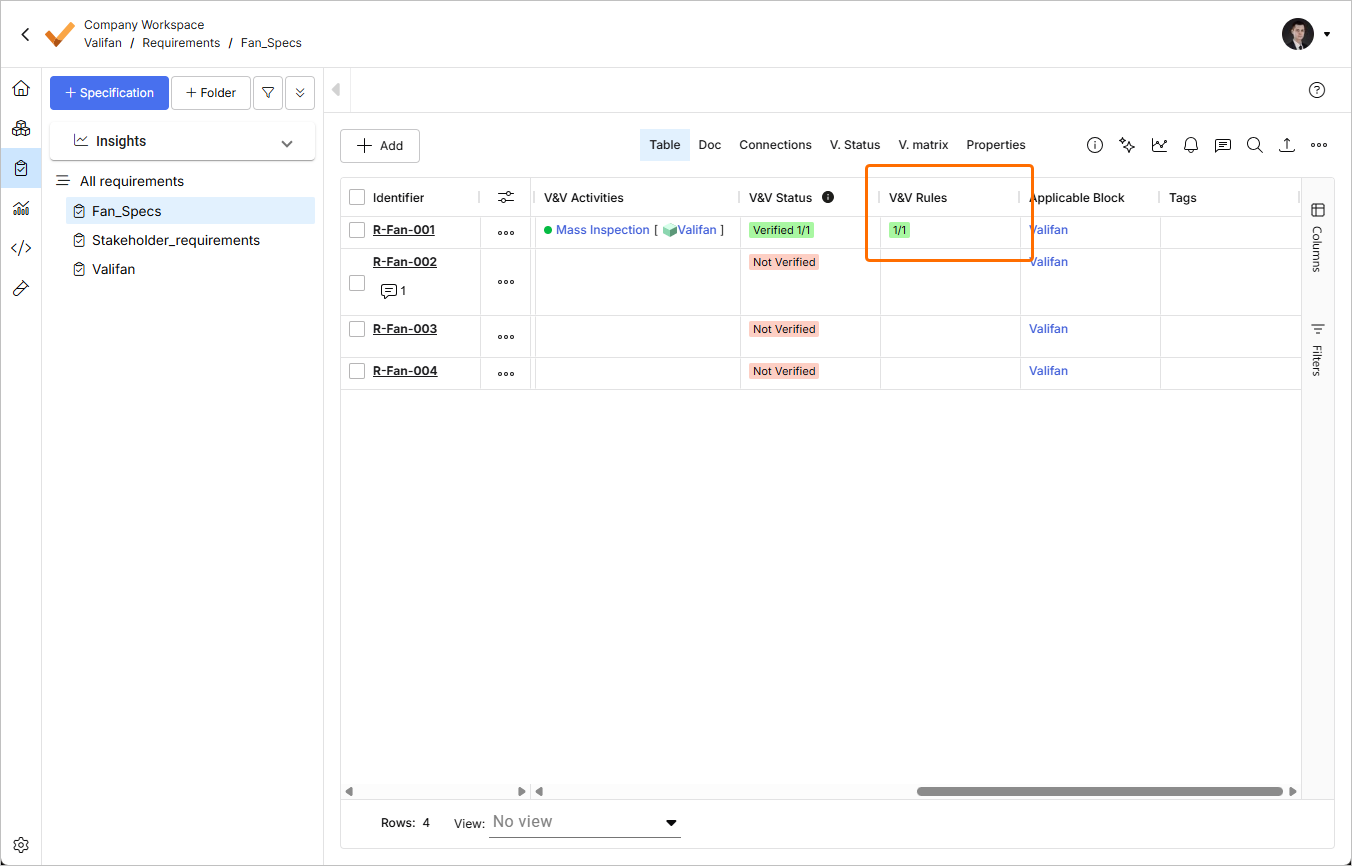Click the search magnifier icon

[x=1255, y=145]
